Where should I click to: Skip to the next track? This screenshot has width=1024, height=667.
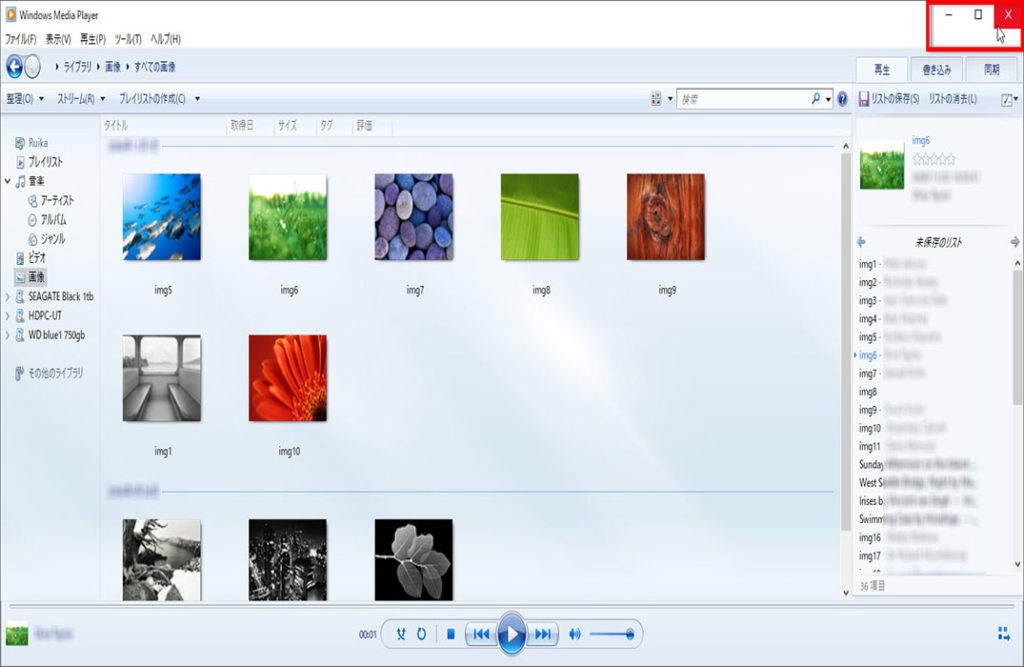pos(543,634)
